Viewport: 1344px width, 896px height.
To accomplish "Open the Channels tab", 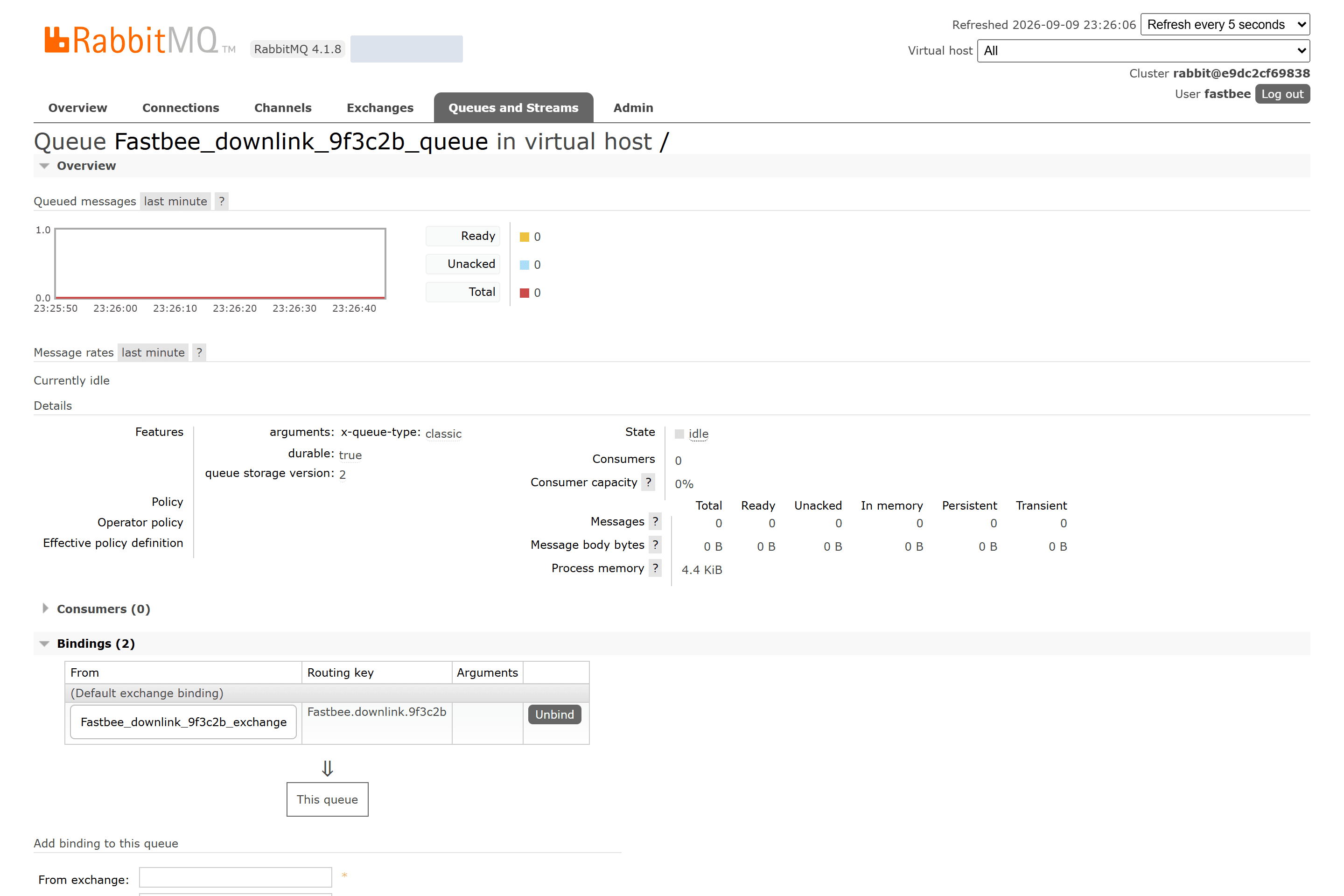I will pyautogui.click(x=283, y=108).
